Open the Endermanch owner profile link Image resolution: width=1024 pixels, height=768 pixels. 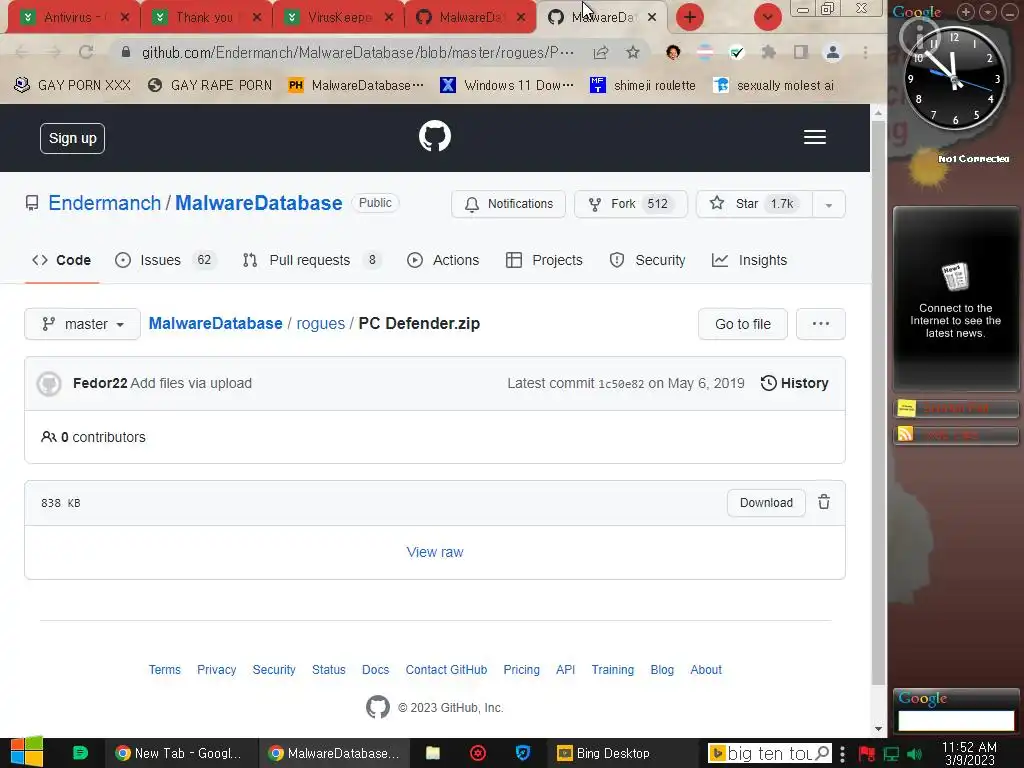point(104,203)
